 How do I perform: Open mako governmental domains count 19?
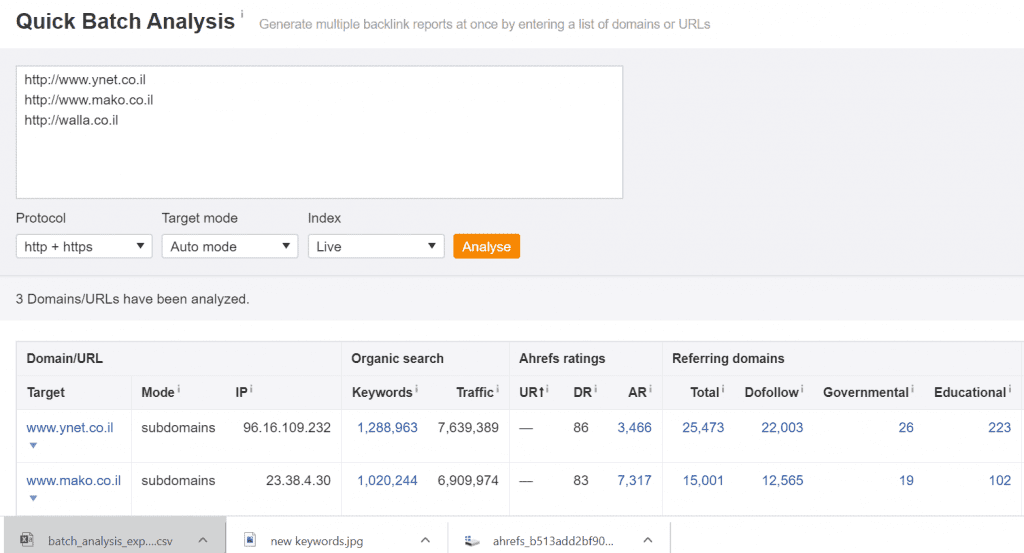click(906, 481)
